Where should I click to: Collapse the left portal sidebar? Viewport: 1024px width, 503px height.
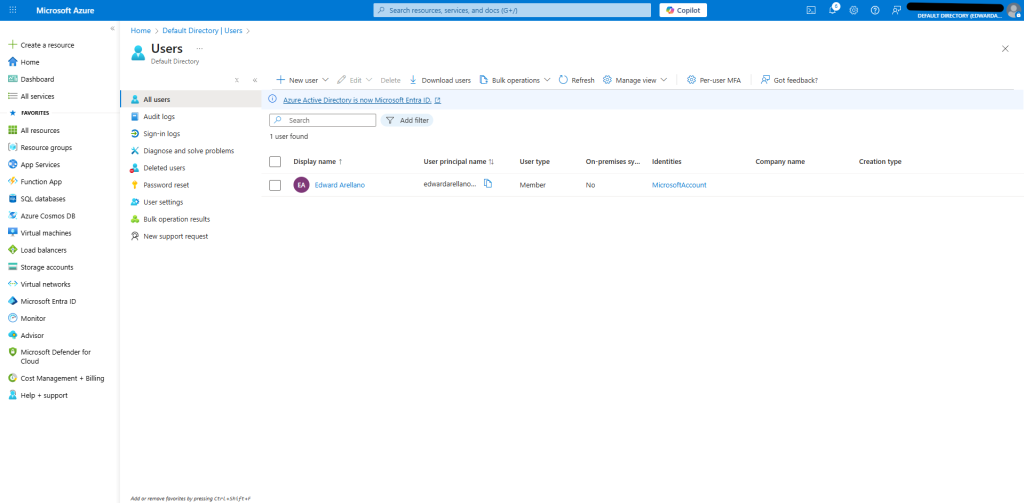point(112,29)
